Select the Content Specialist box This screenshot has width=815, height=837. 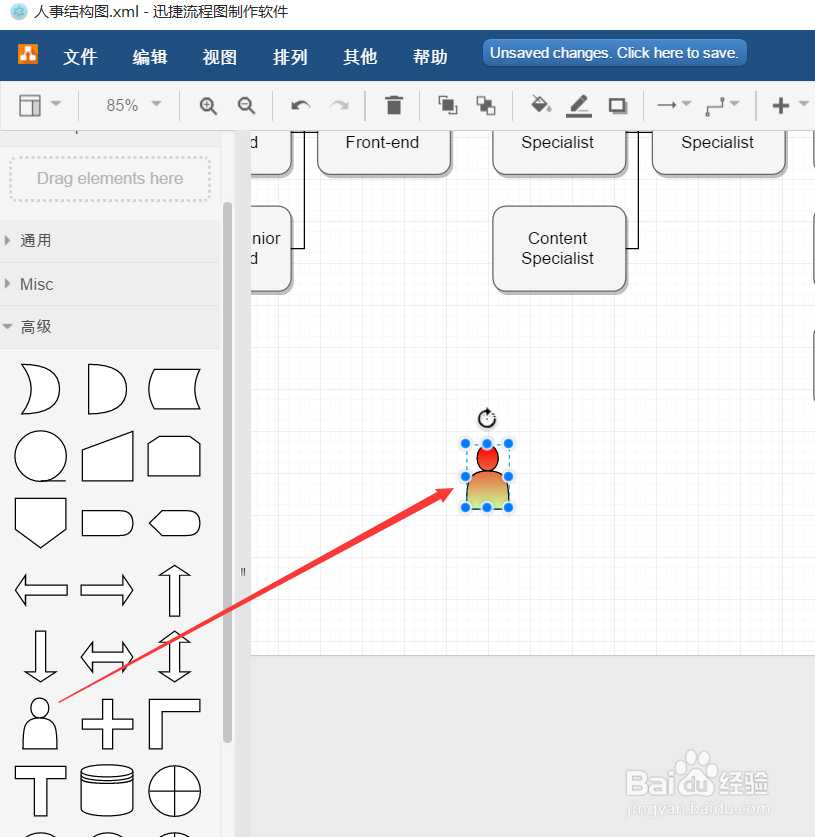click(x=559, y=249)
